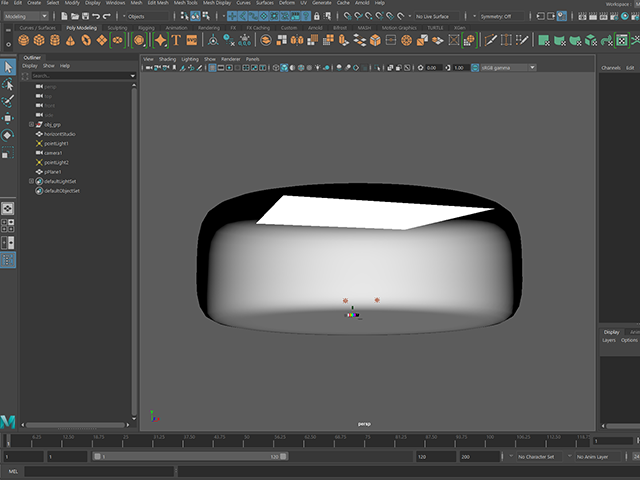The image size is (640, 480).
Task: Select the Paint Selection tool
Action: (8, 101)
